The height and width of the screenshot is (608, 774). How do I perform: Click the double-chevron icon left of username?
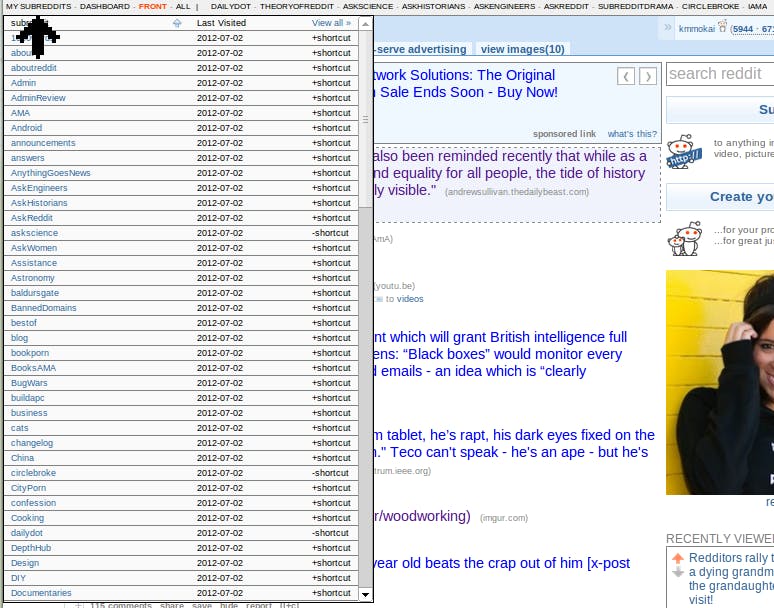tap(668, 27)
